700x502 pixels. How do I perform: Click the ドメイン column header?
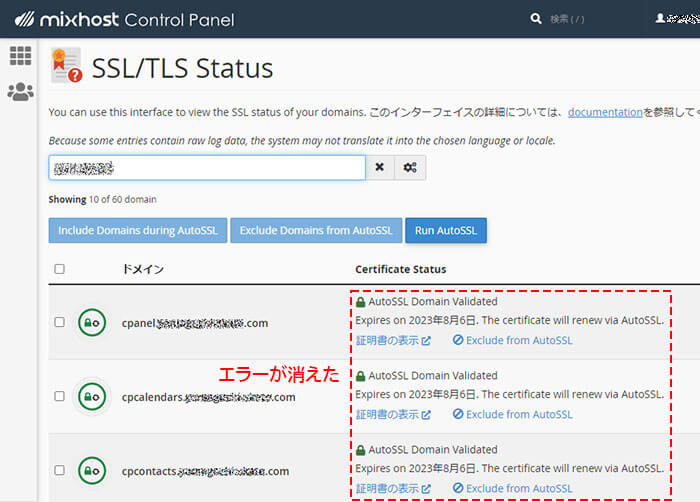click(143, 269)
